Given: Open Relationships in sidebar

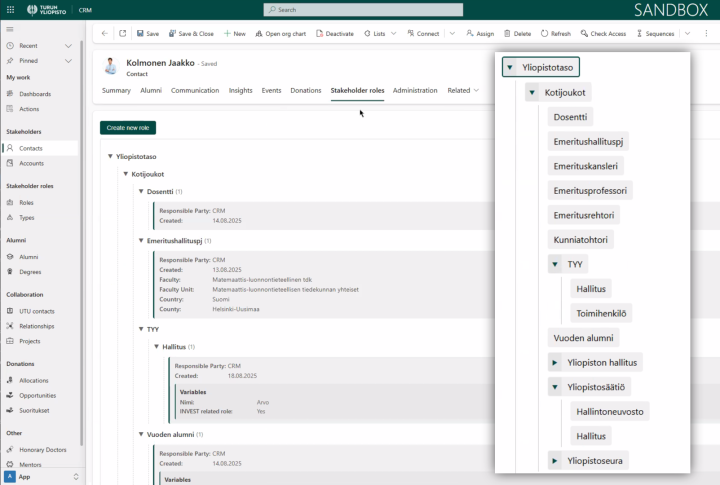Looking at the screenshot, I should coord(39,326).
